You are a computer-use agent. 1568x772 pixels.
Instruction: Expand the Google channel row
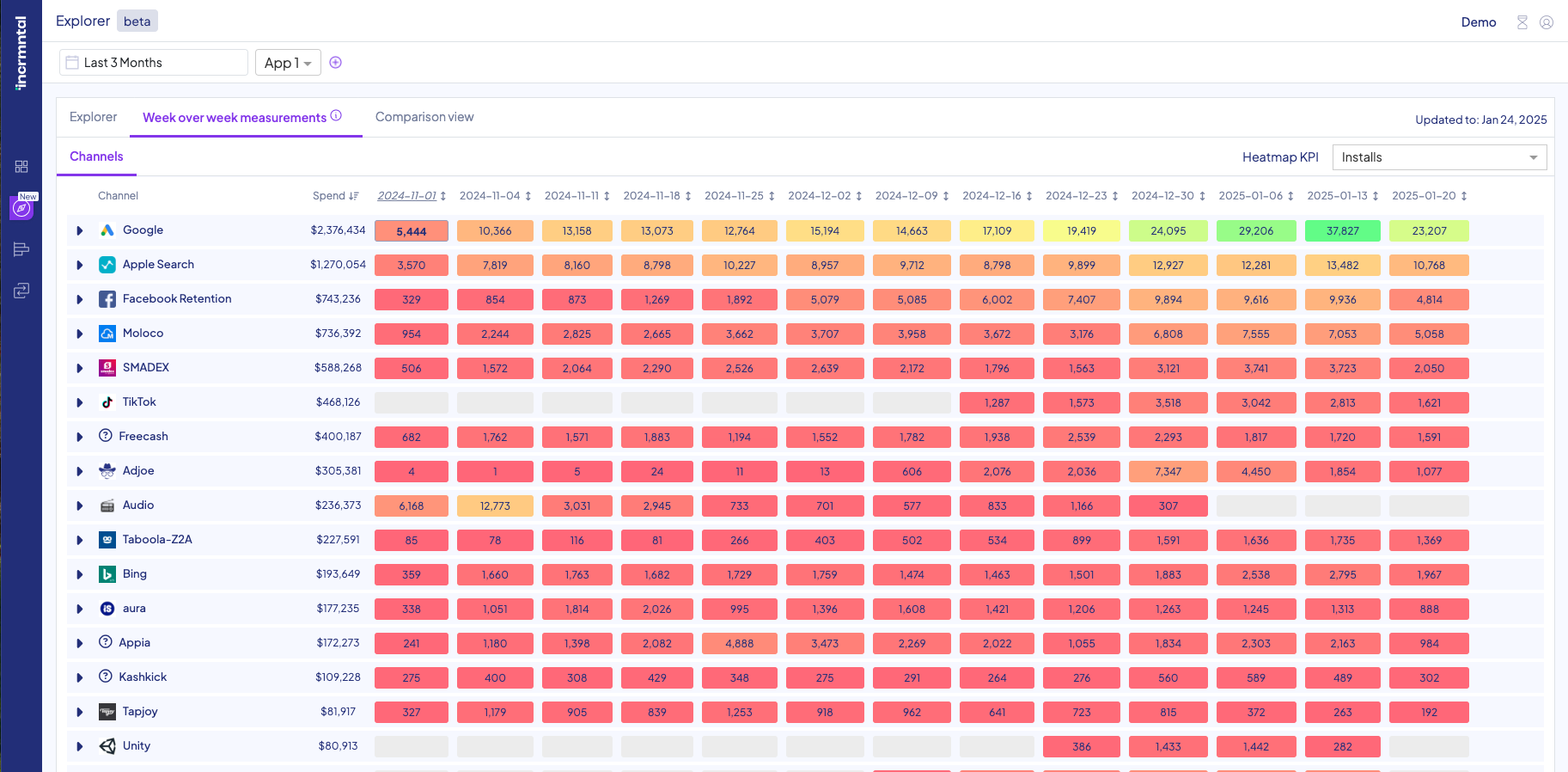click(x=80, y=230)
